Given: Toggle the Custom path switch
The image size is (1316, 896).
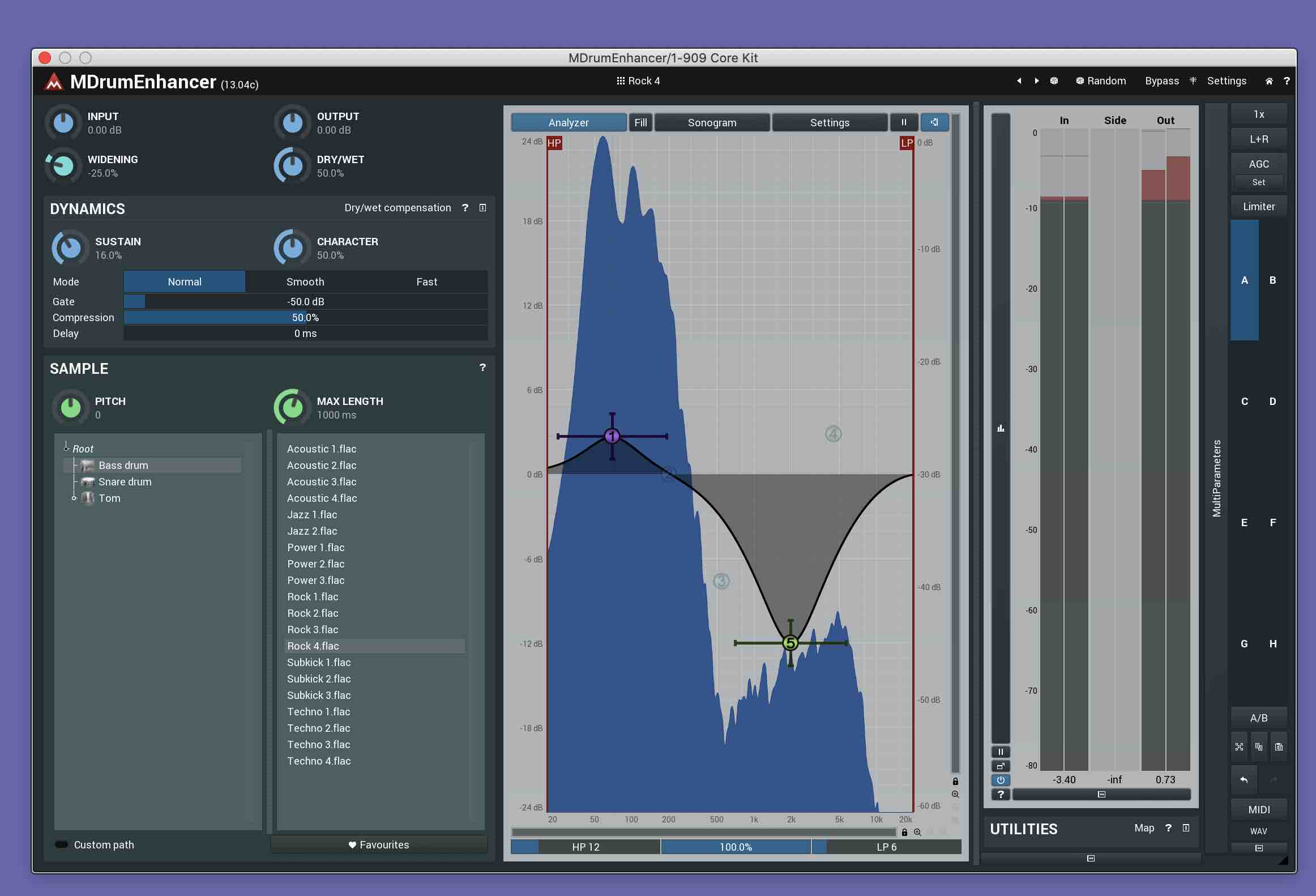Looking at the screenshot, I should point(61,844).
